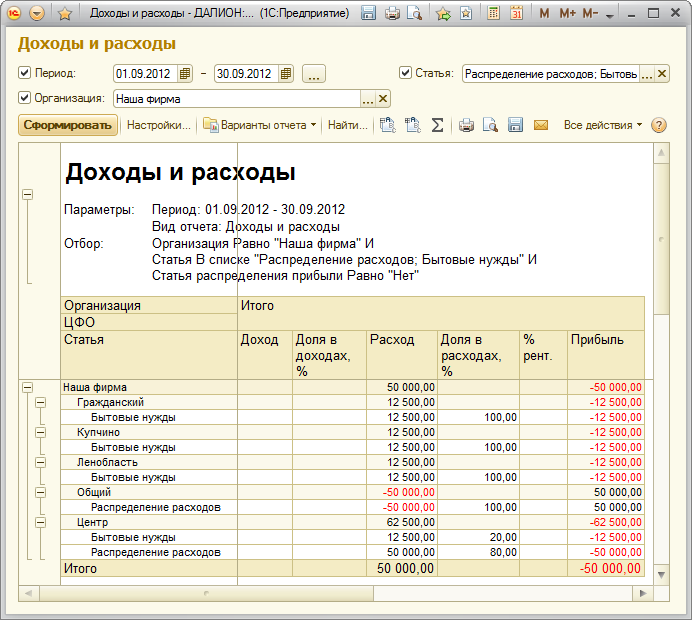692x620 pixels.
Task: Collapse the Наша фирма group
Action: coord(27,387)
